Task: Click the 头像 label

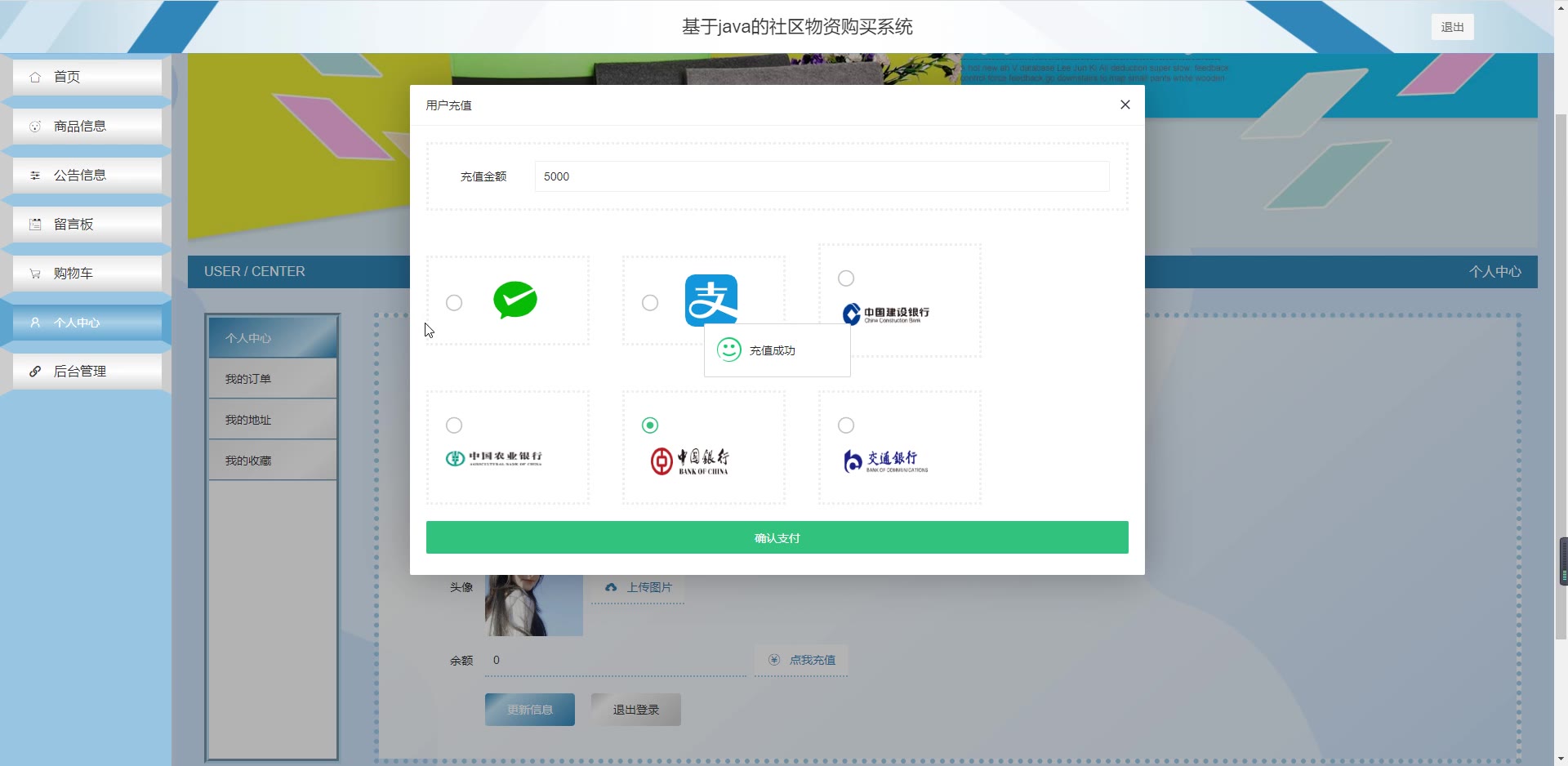Action: [x=461, y=587]
